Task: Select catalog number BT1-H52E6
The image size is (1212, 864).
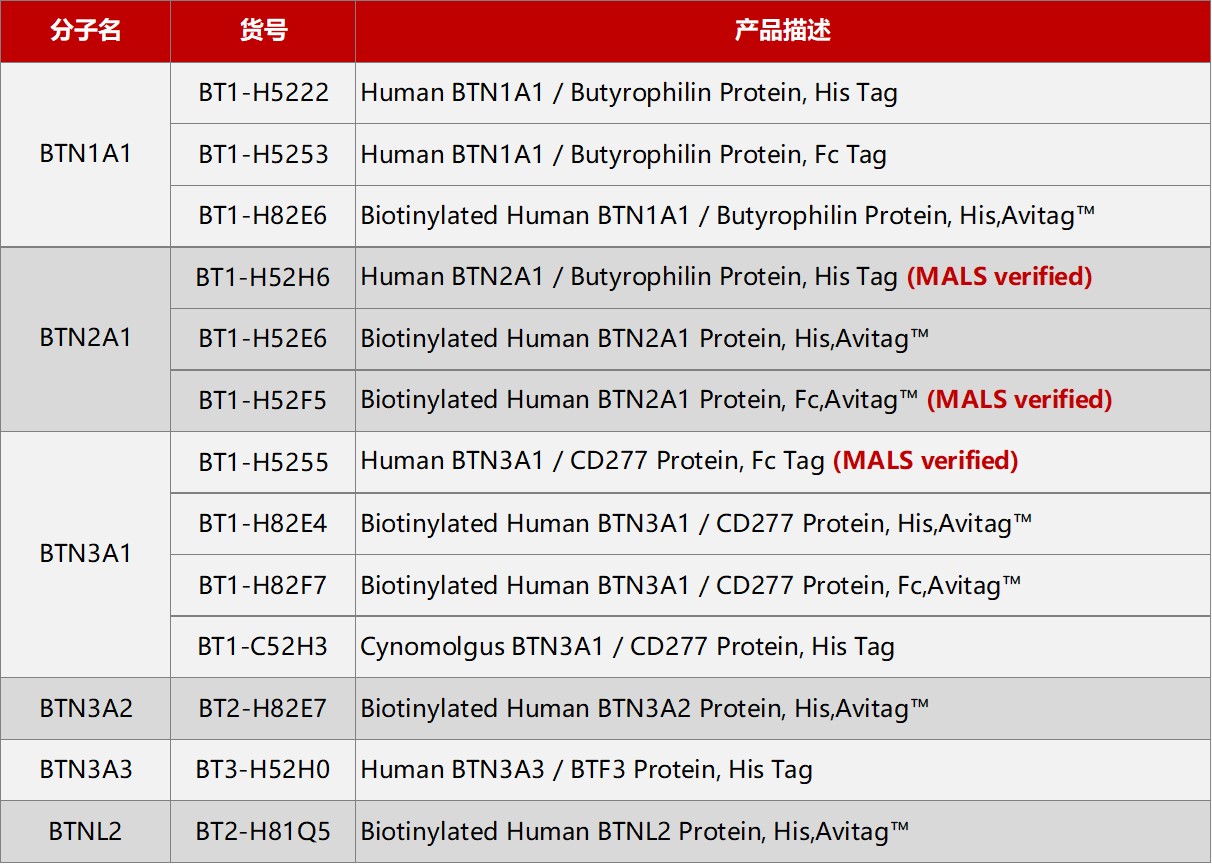Action: click(x=263, y=339)
